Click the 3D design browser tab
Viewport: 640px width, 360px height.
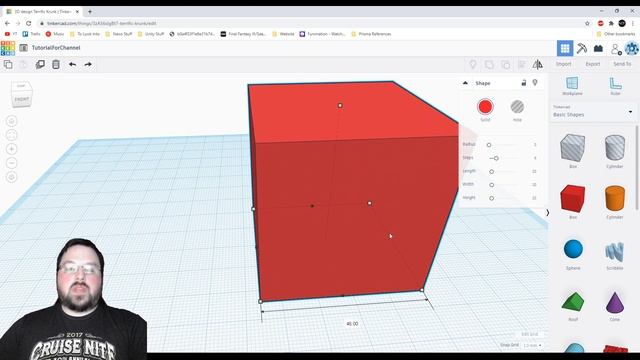pos(42,11)
